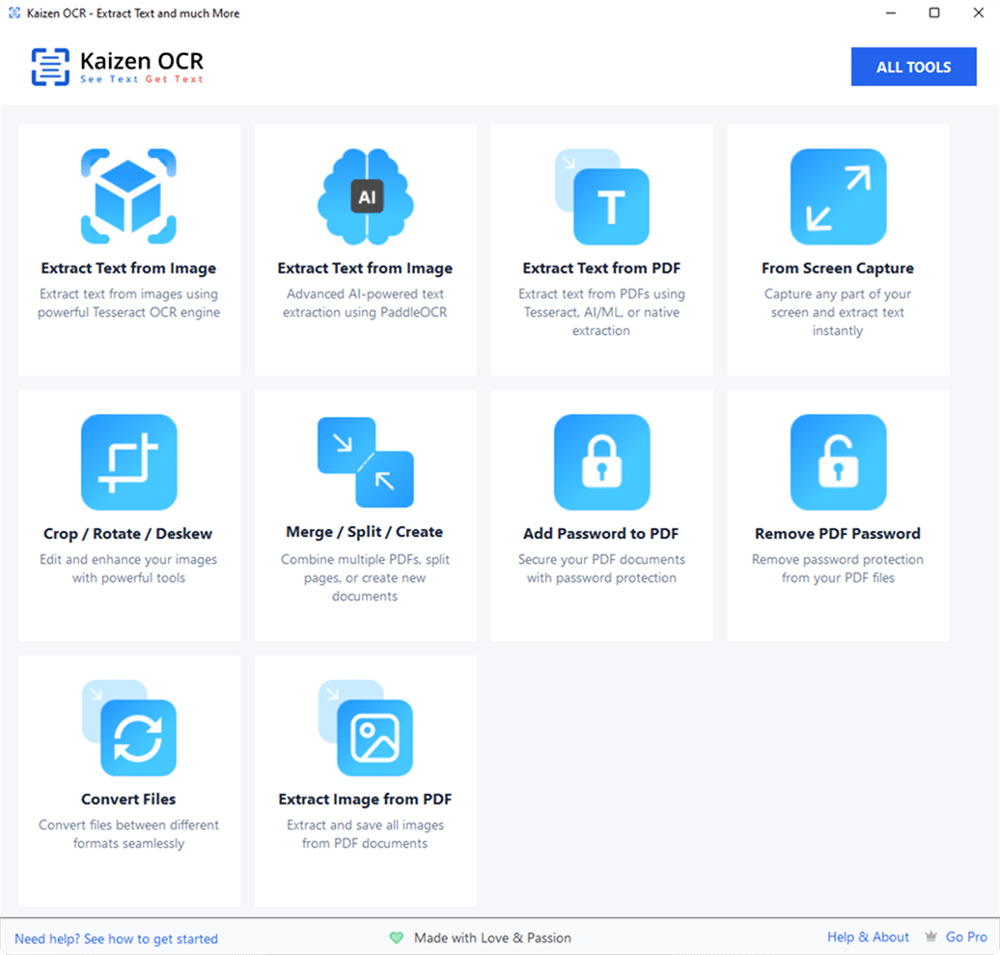Open the Tesseract Extract Text from Image tool
1000x955 pixels.
(128, 250)
